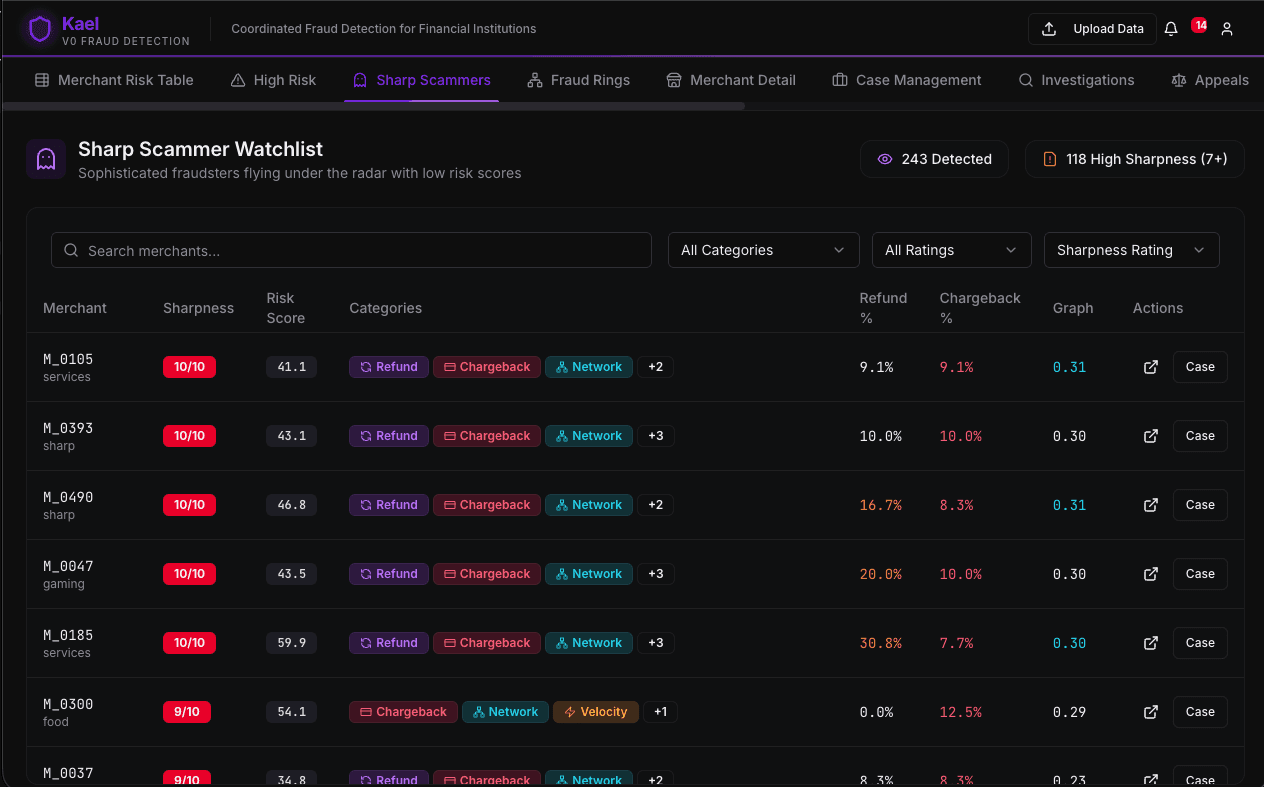
Task: Open the Sharpness Rating dropdown
Action: point(1131,250)
